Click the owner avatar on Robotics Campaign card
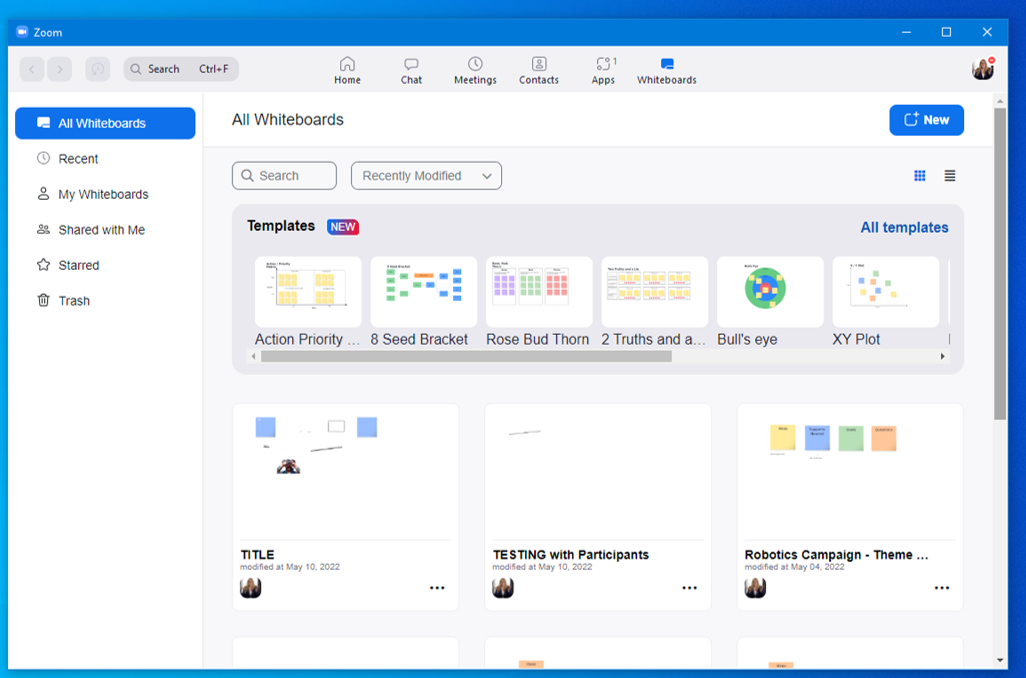1026x678 pixels. coord(755,588)
